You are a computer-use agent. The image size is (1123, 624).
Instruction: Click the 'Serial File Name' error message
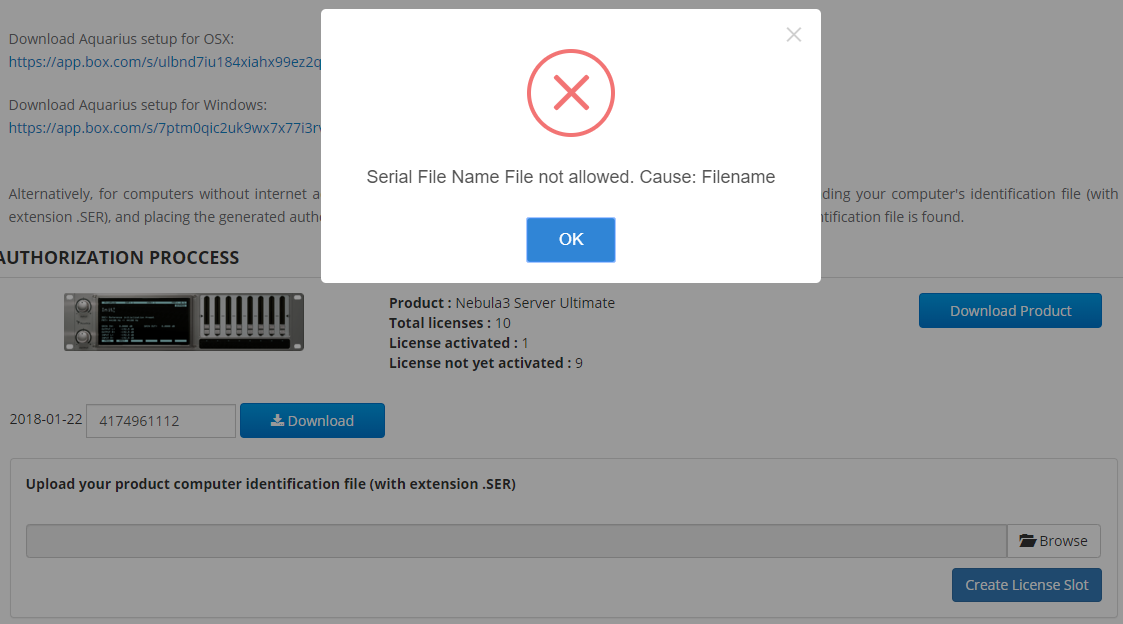coord(571,177)
